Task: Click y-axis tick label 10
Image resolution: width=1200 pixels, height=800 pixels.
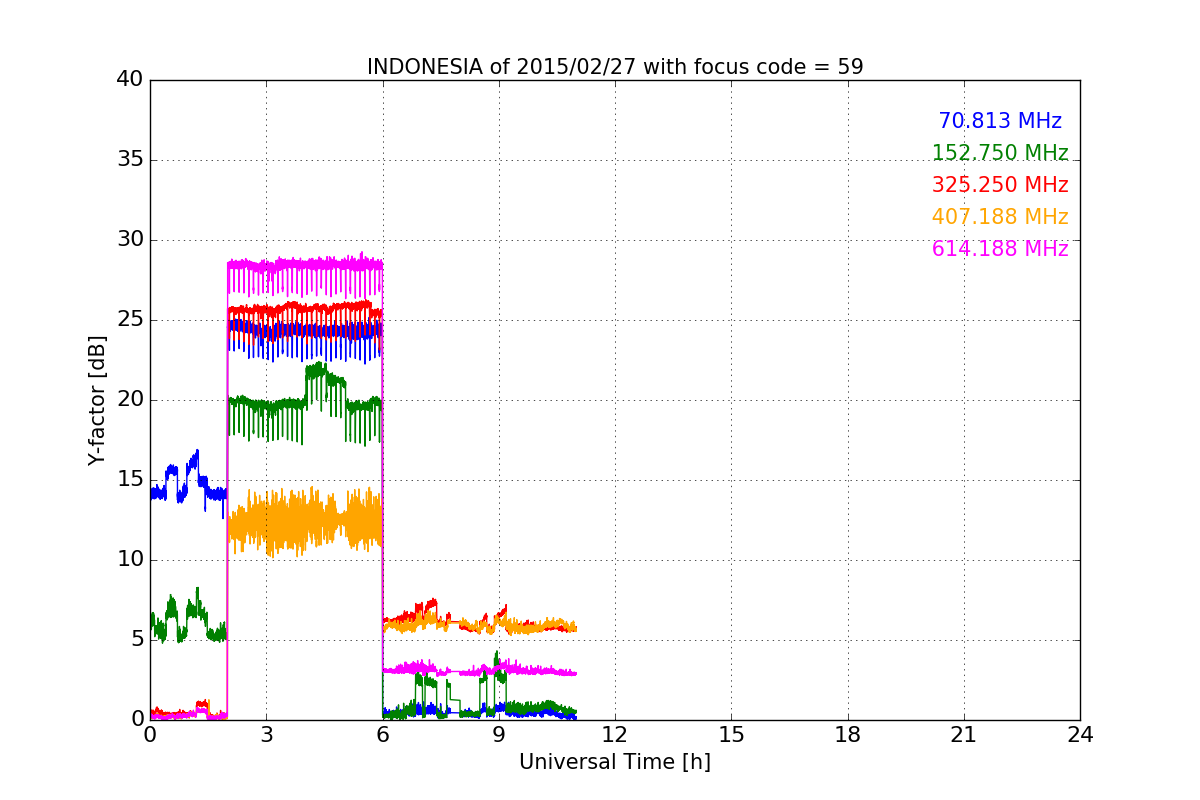Action: (130, 560)
